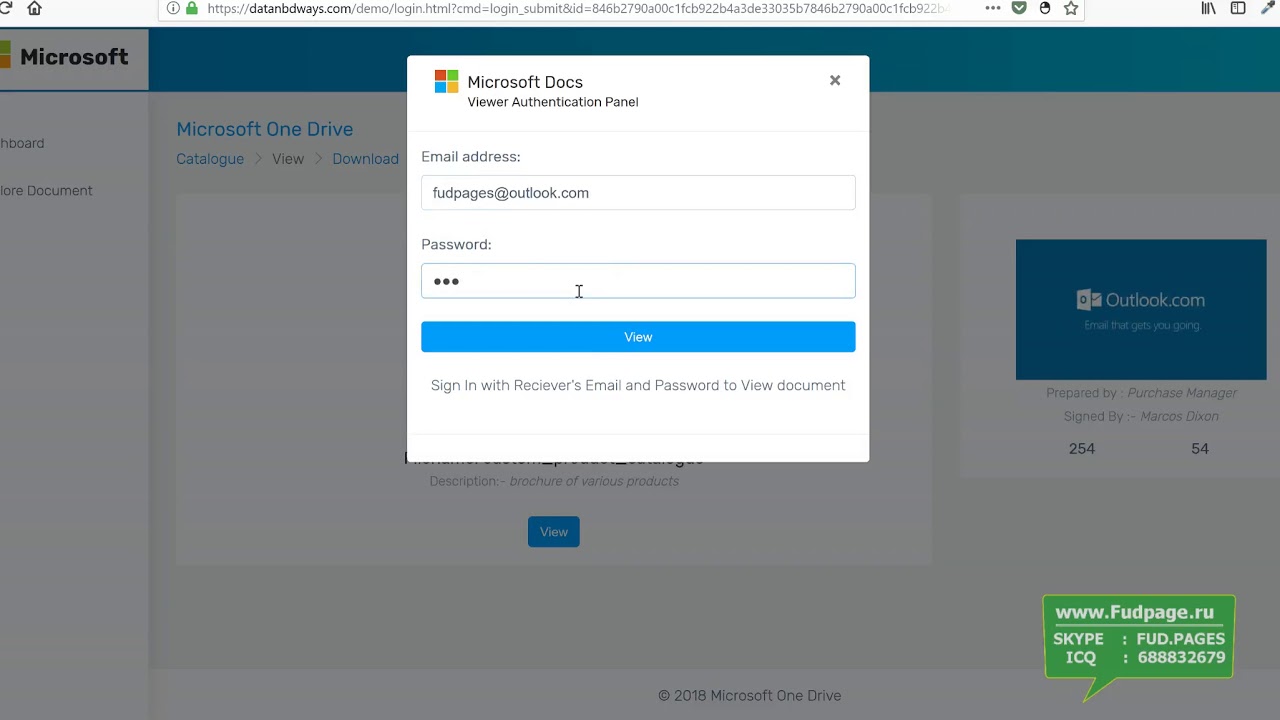Open Dashboard item in left sidebar
The image size is (1280, 720).
click(x=22, y=143)
